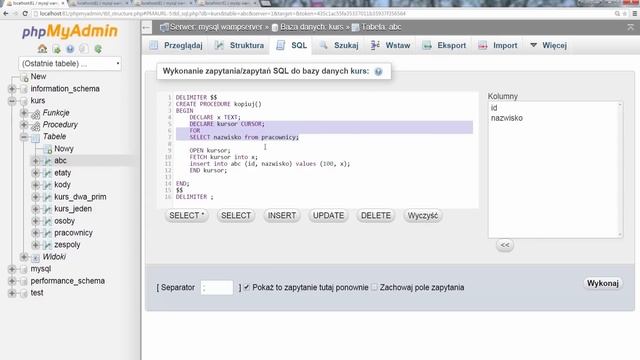Click the pracownicy table icon in tree

pos(48,233)
